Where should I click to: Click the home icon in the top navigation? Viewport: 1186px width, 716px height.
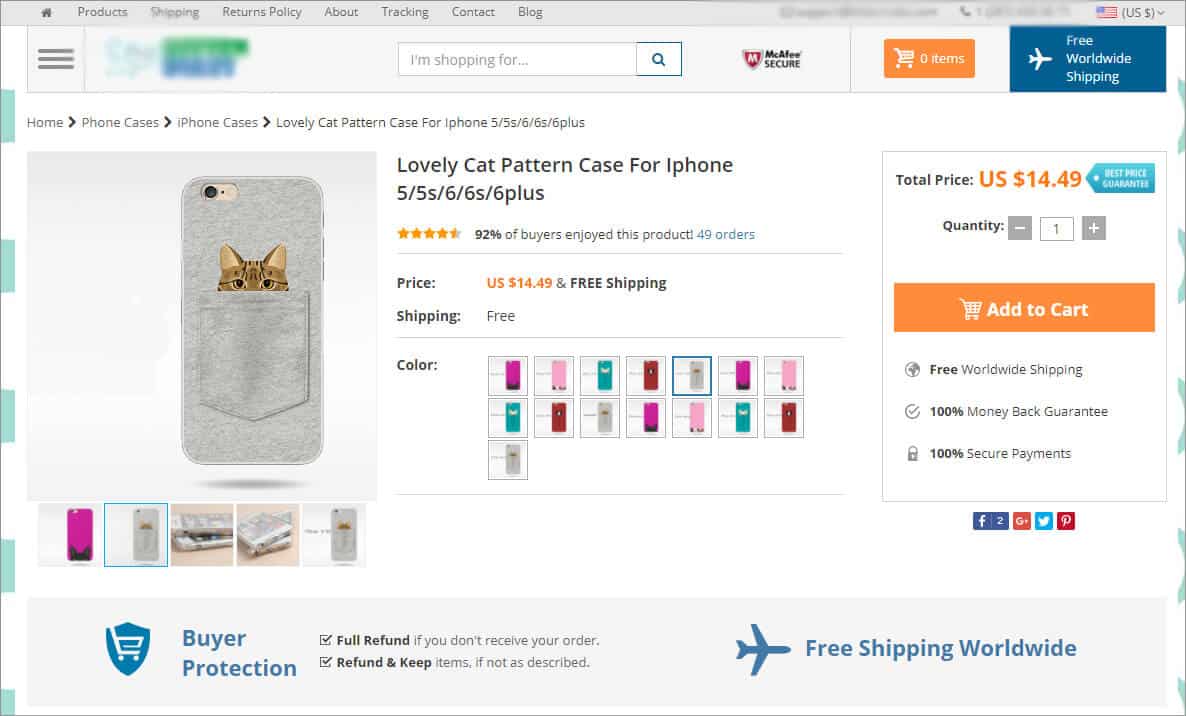coord(46,11)
